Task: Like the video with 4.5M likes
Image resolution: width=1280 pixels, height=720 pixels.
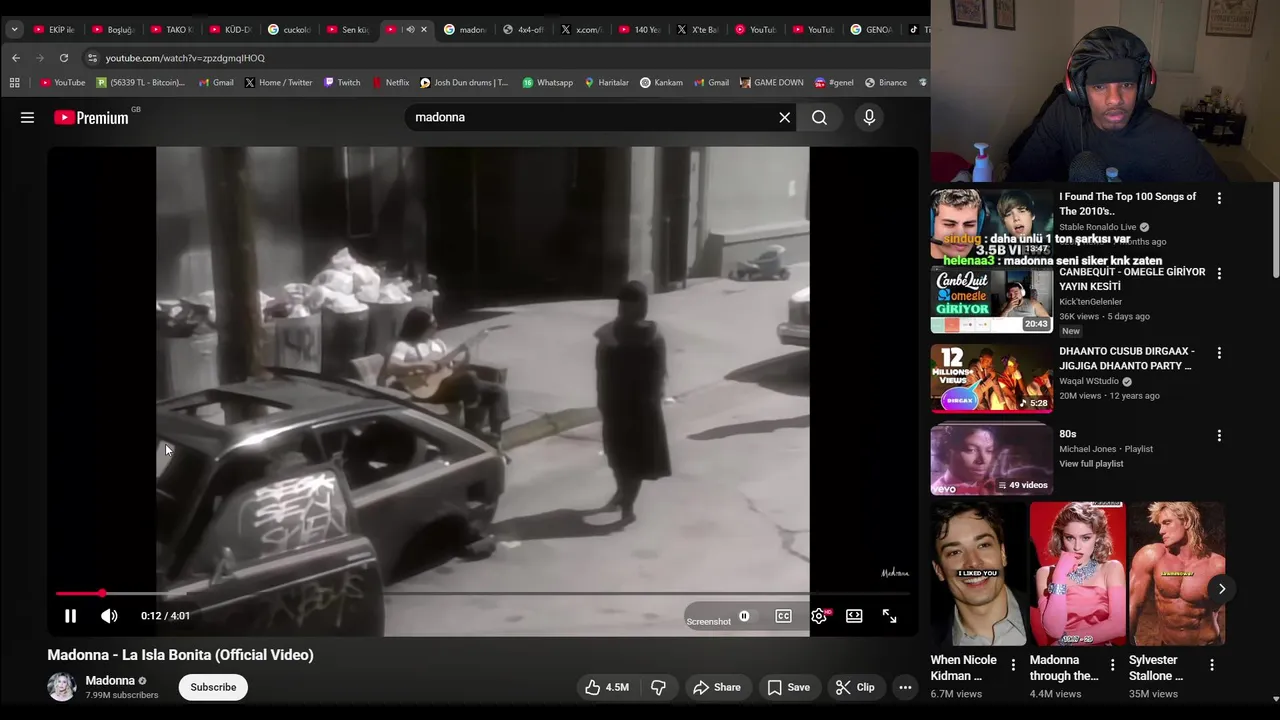Action: pyautogui.click(x=607, y=687)
